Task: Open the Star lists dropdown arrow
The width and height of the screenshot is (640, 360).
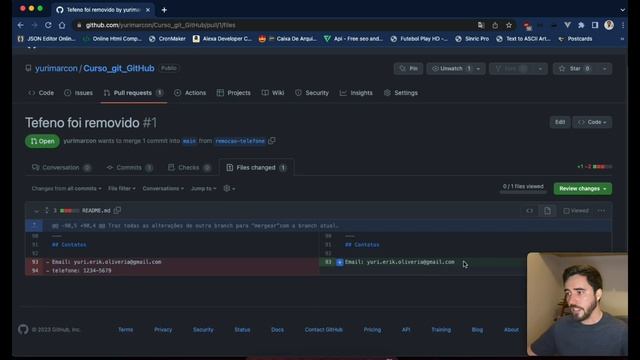Action: [604, 69]
